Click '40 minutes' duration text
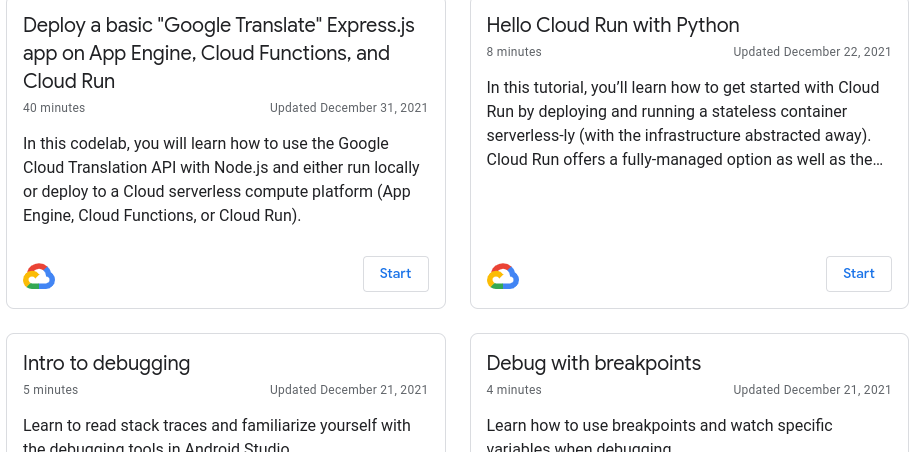The image size is (920, 452). click(54, 108)
